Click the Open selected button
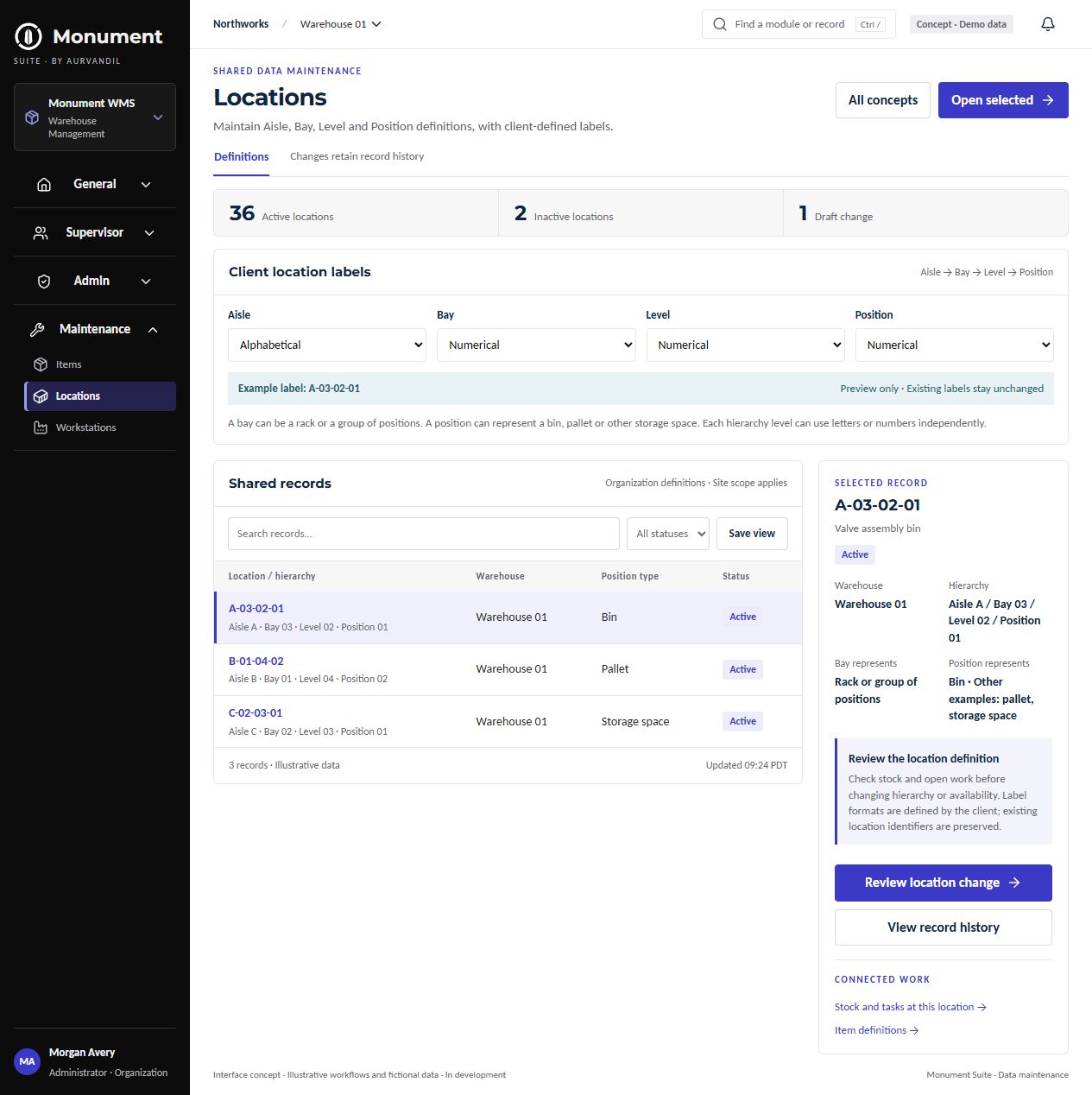 point(1003,100)
